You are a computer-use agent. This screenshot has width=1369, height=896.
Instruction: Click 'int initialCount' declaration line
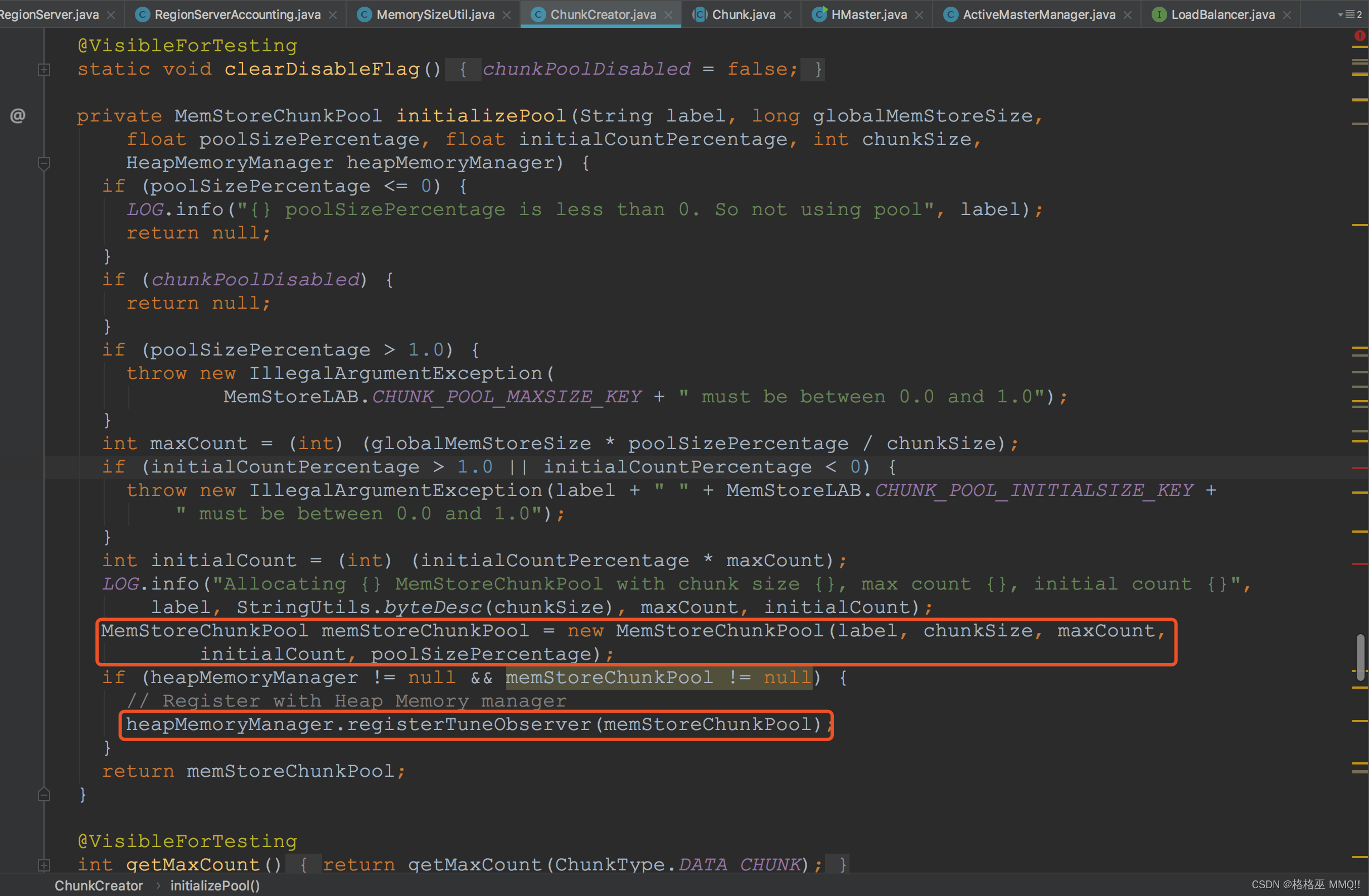point(474,561)
